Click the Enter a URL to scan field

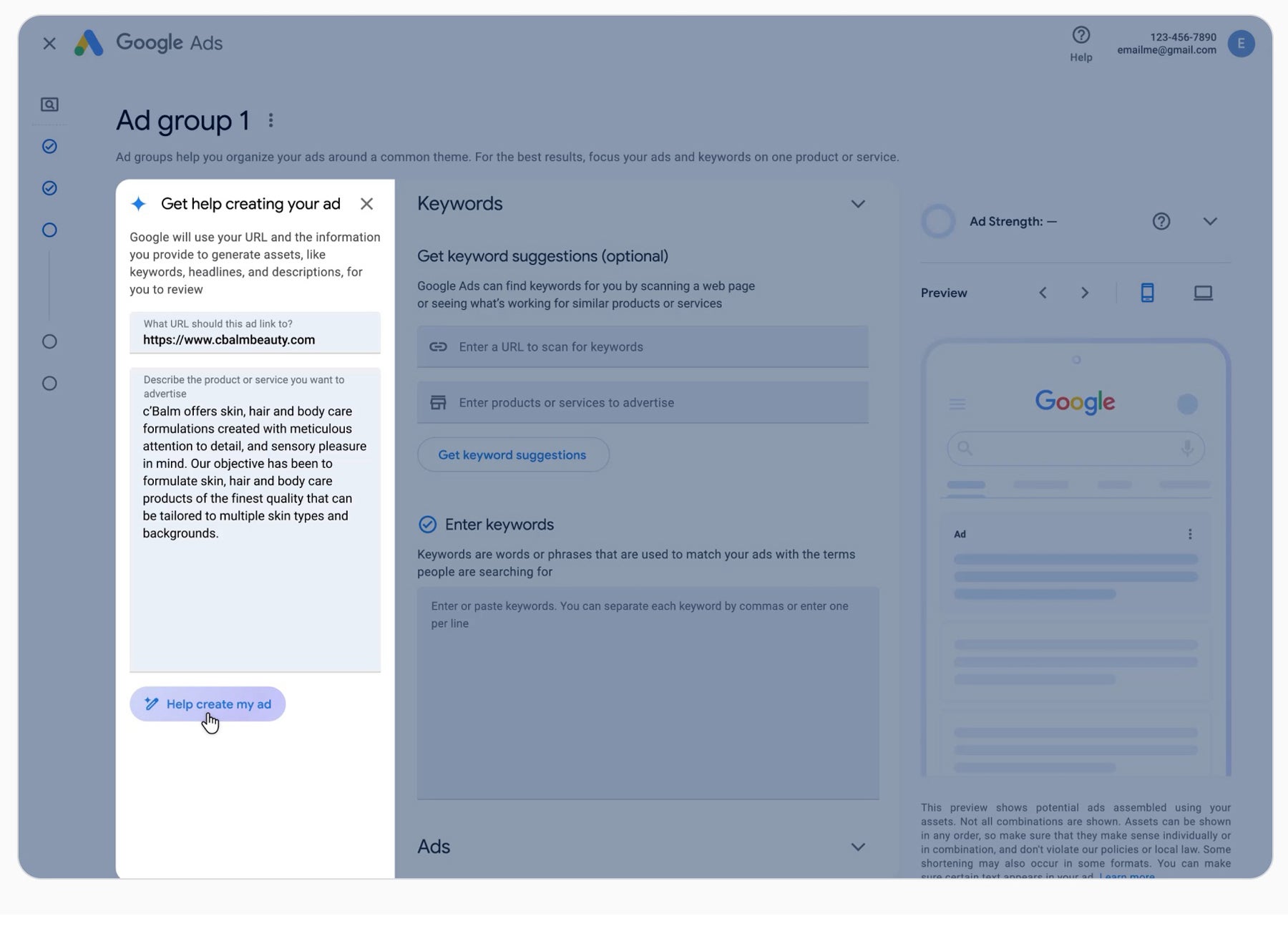pyautogui.click(x=643, y=347)
